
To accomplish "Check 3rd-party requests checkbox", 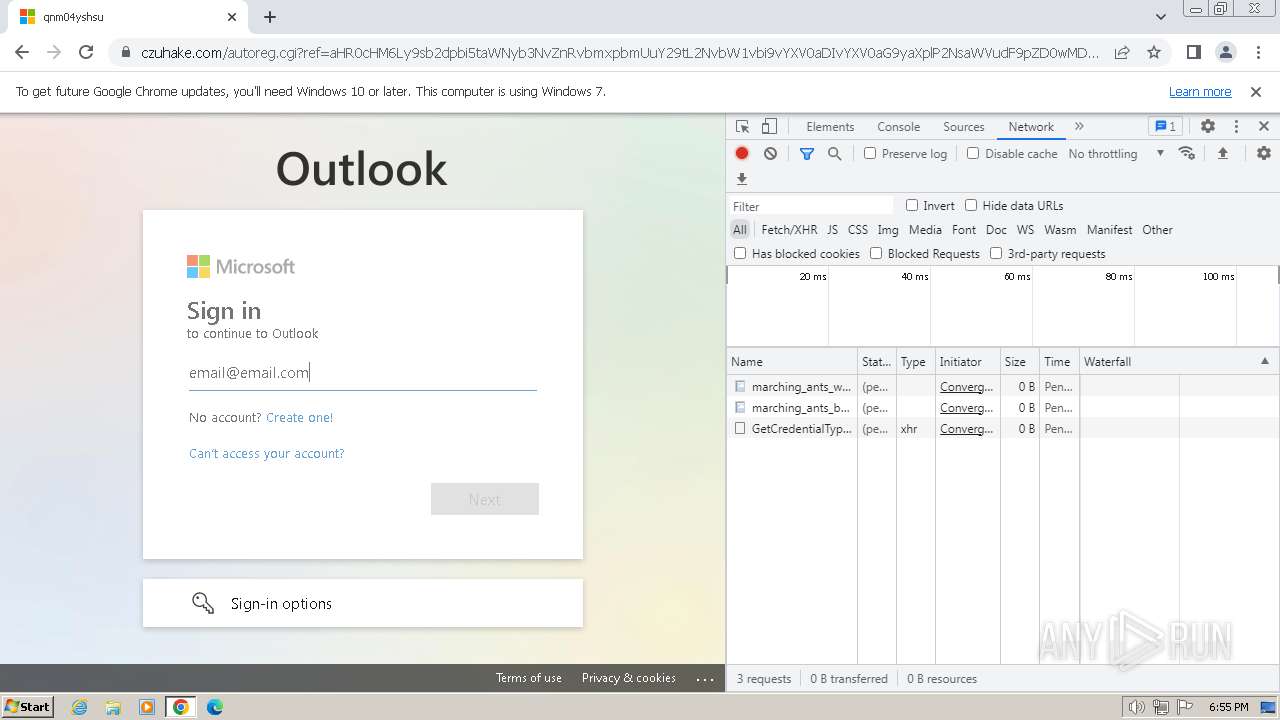I will click(x=996, y=253).
